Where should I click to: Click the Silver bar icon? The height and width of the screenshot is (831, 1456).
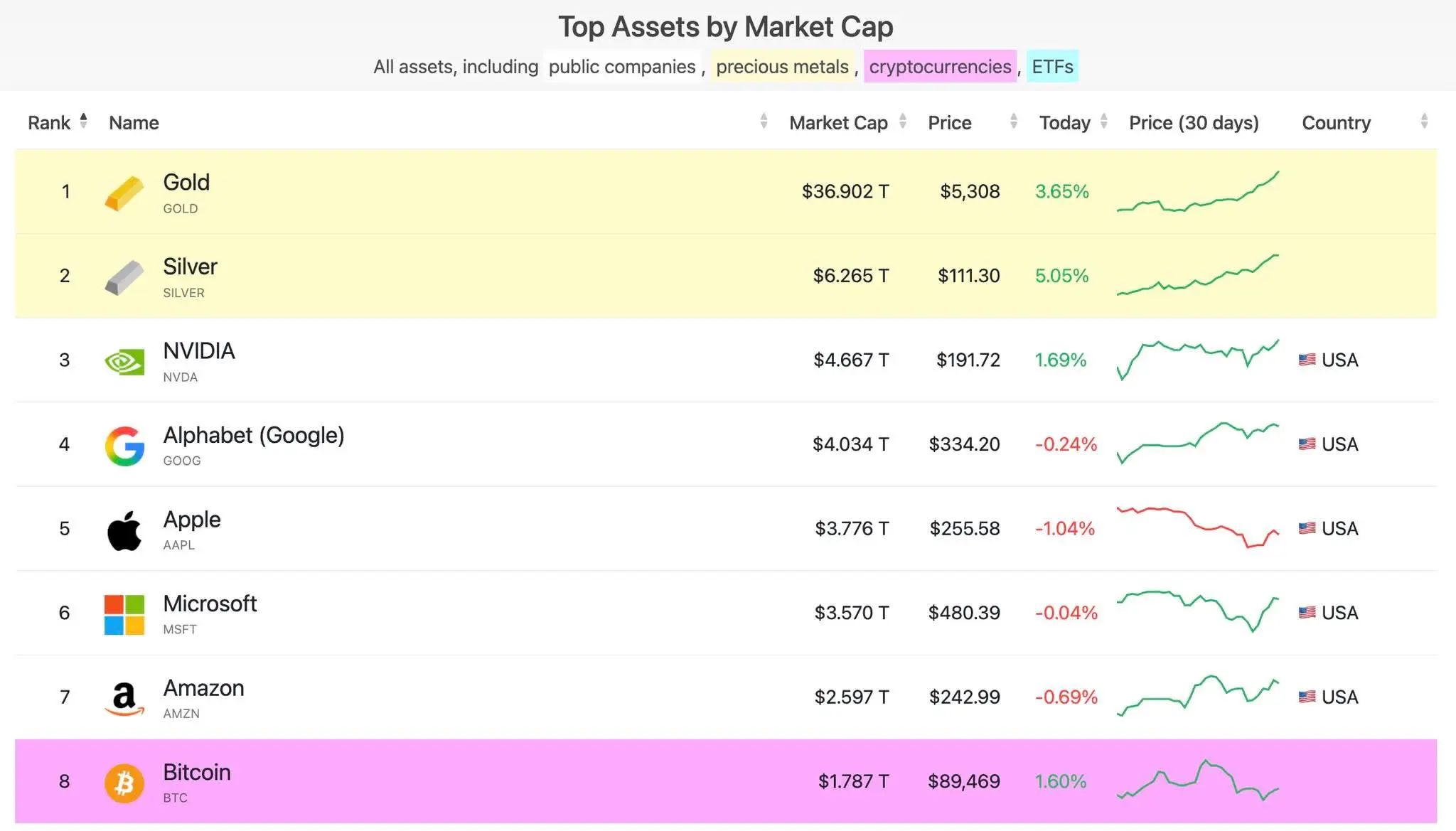[124, 277]
